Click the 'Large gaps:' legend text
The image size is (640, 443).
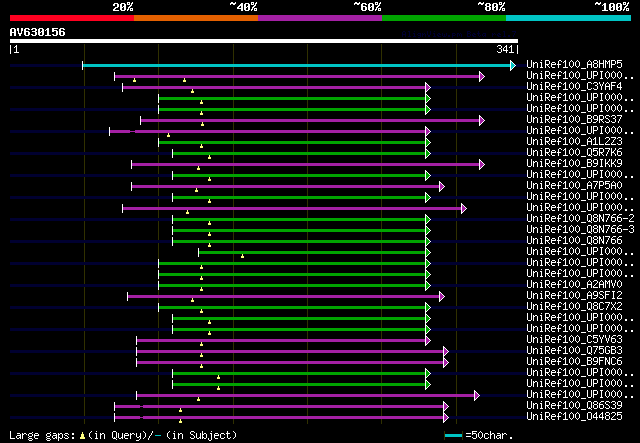pos(42,436)
